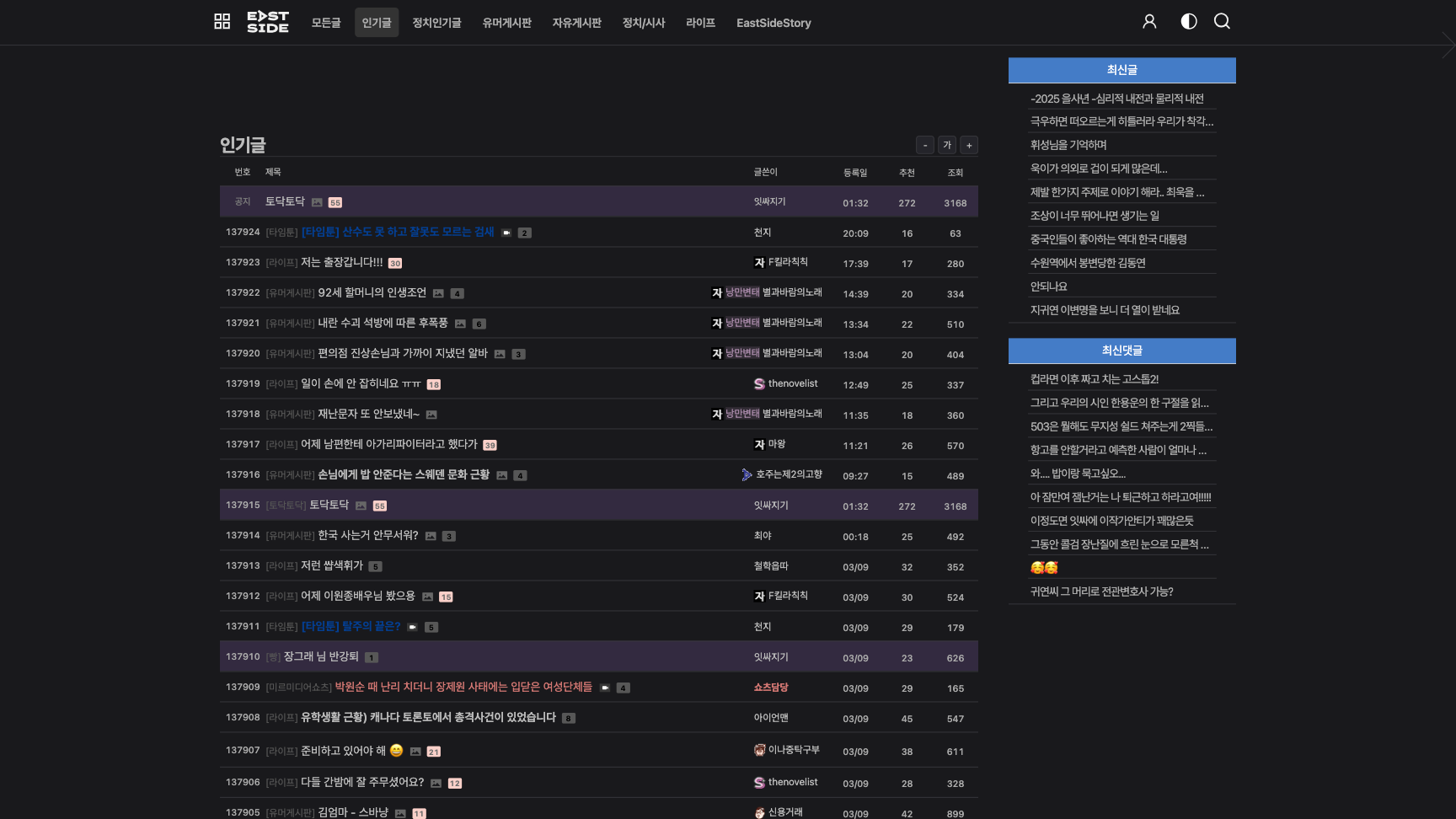
Task: Decrease font size with minus button
Action: [924, 145]
